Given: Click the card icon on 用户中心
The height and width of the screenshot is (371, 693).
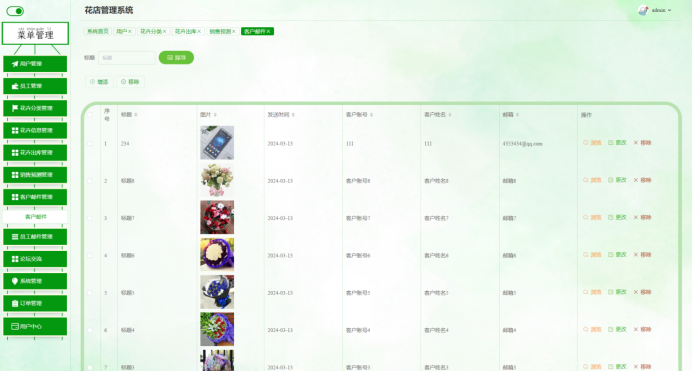Looking at the screenshot, I should pos(15,326).
